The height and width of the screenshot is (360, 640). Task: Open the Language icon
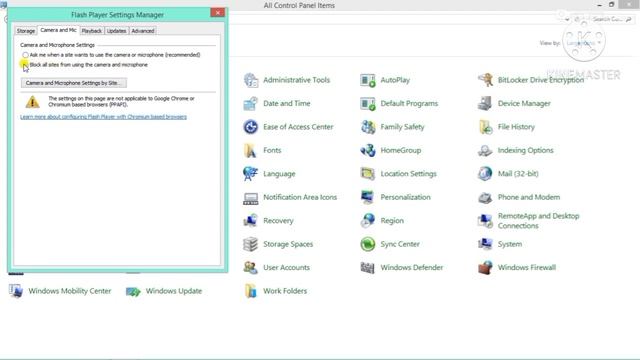251,174
